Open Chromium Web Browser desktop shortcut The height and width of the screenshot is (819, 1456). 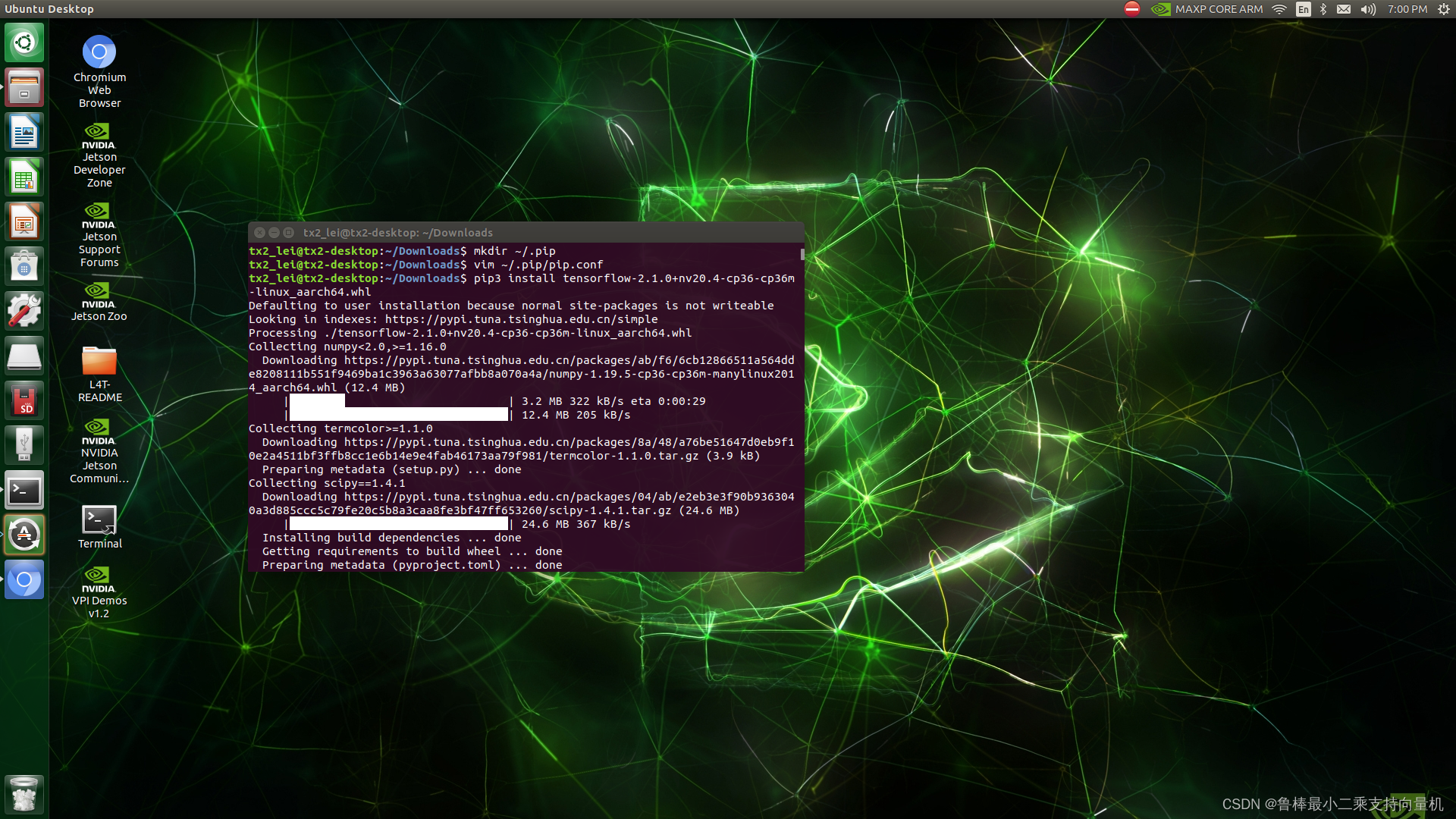tap(99, 71)
